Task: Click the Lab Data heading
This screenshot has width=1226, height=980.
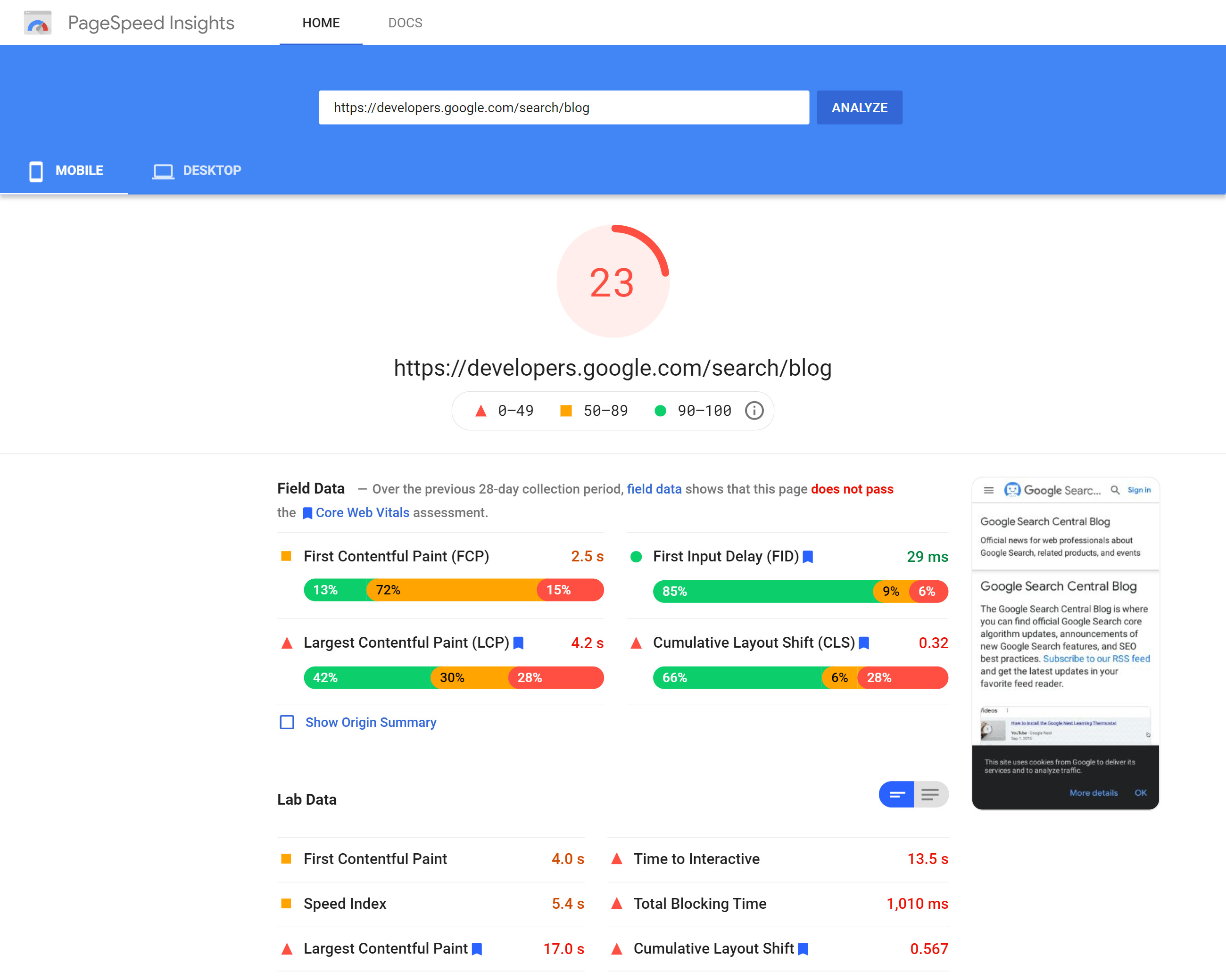Action: coord(307,800)
